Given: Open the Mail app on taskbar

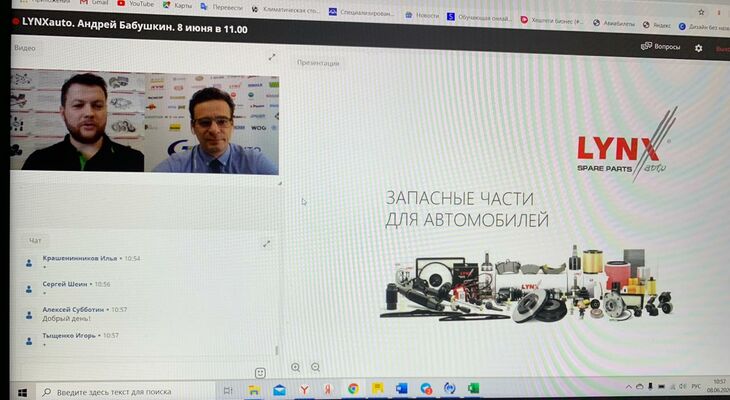Looking at the screenshot, I should click(x=279, y=390).
